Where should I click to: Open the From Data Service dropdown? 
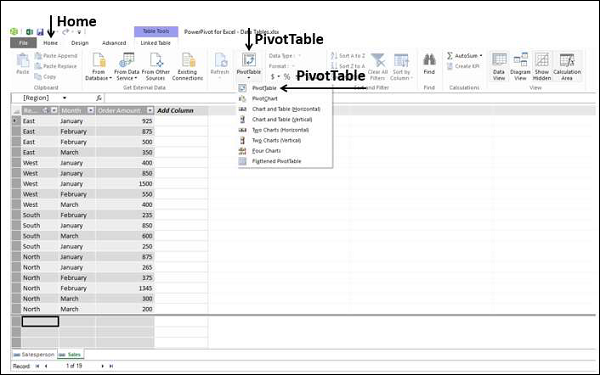point(127,67)
